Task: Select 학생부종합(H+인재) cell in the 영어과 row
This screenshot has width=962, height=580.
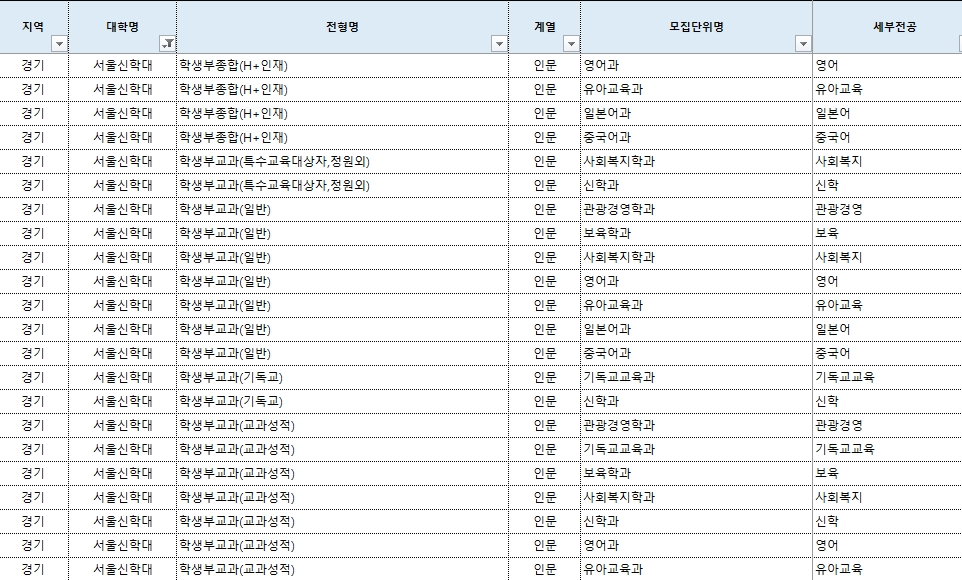Action: (x=233, y=65)
